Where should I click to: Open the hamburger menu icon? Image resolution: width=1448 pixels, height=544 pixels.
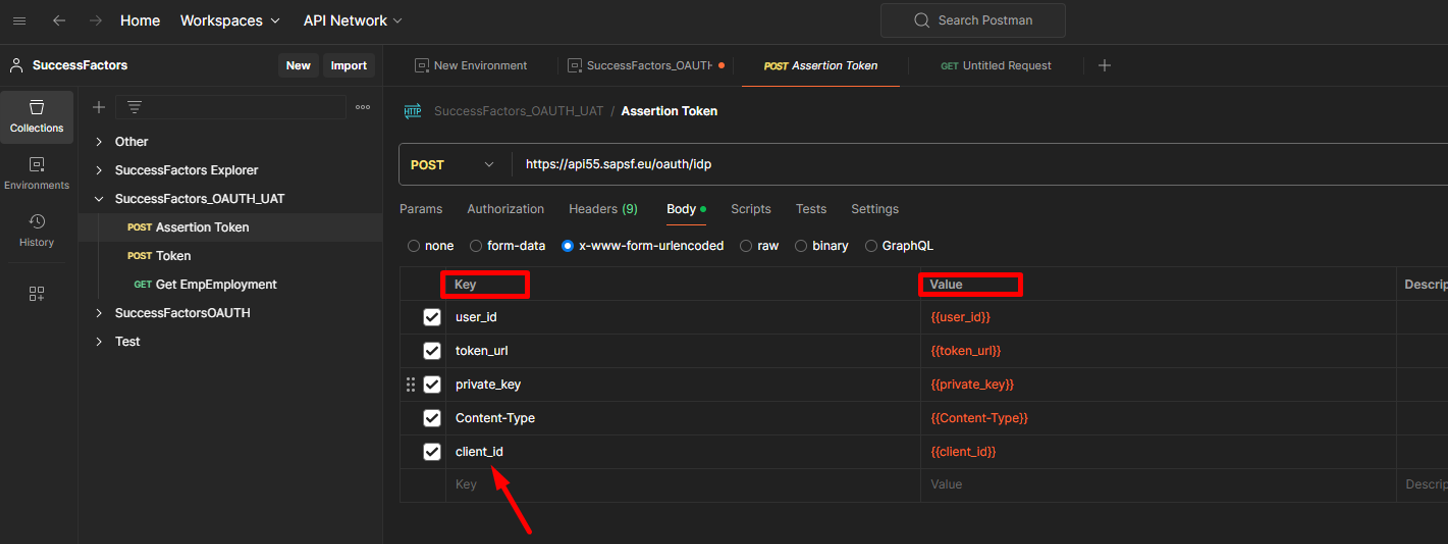(19, 21)
